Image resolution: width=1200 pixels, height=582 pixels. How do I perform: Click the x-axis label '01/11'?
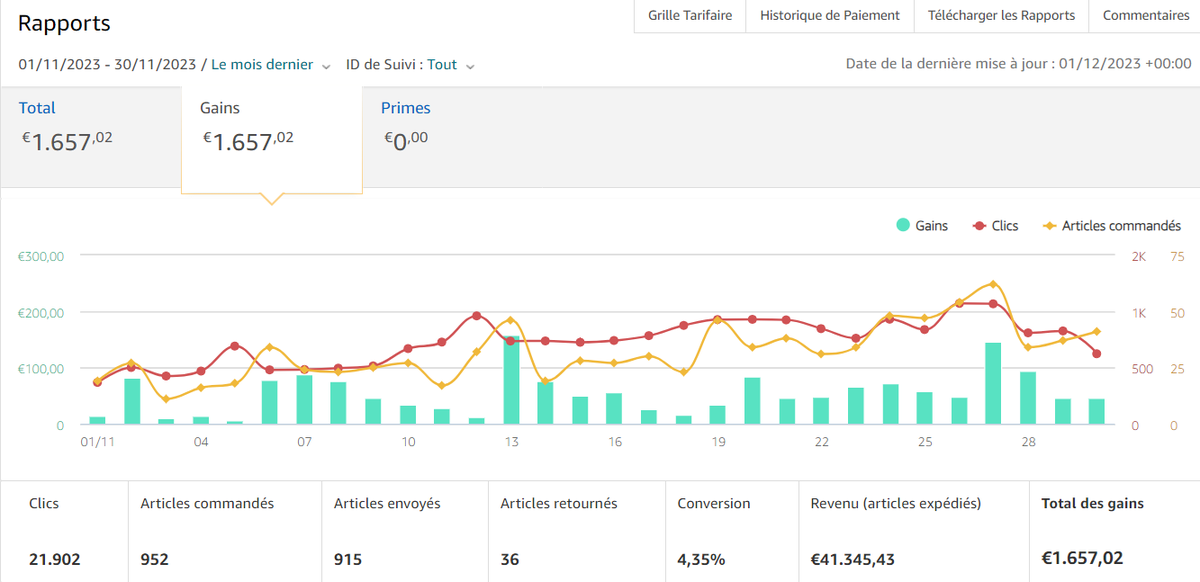coord(97,442)
